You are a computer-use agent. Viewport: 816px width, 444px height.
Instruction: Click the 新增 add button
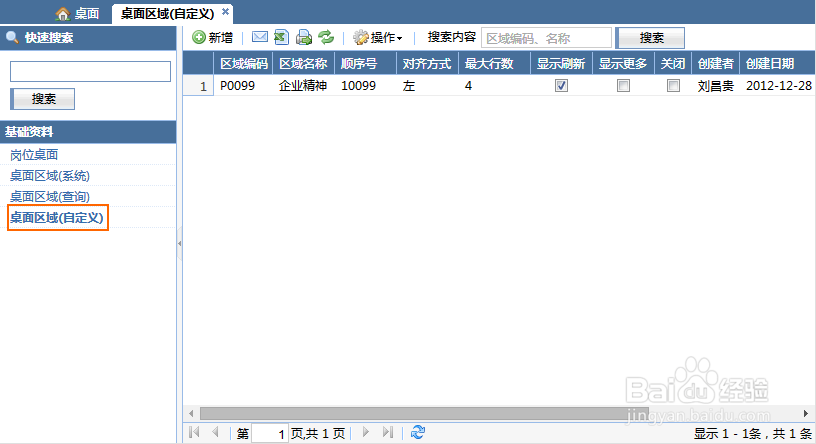tap(212, 37)
